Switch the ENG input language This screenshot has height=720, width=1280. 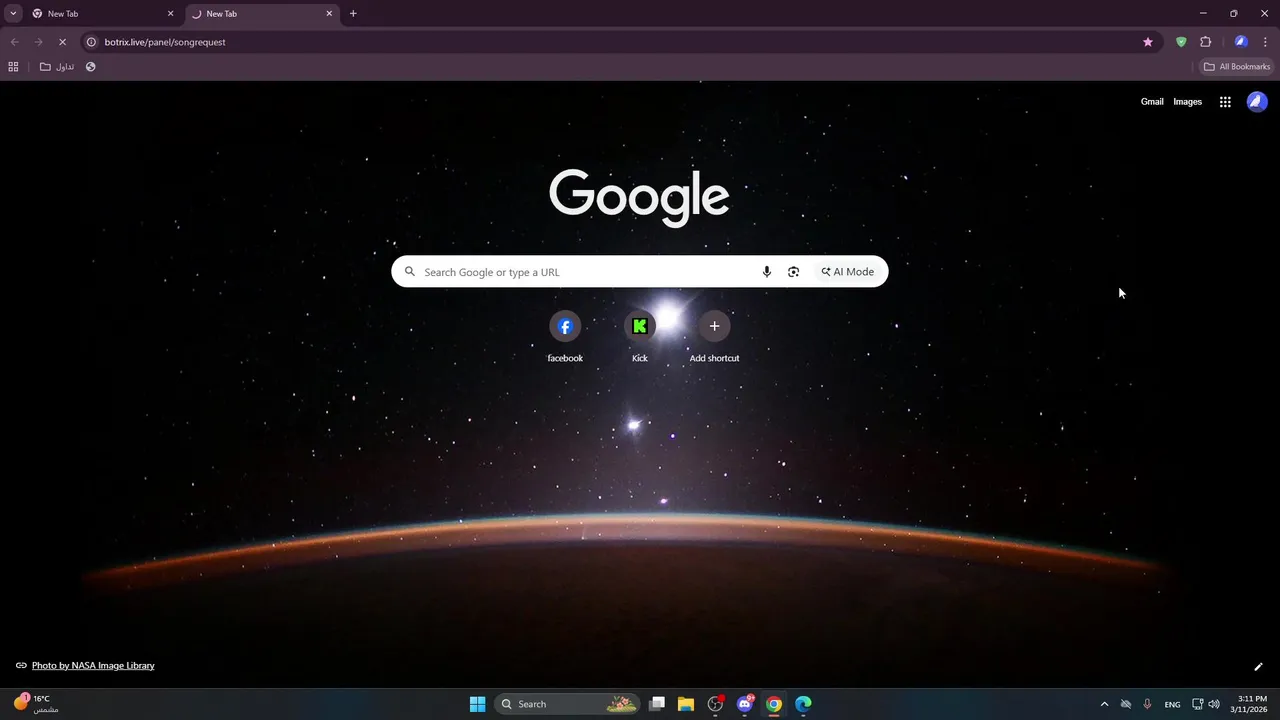click(1172, 704)
